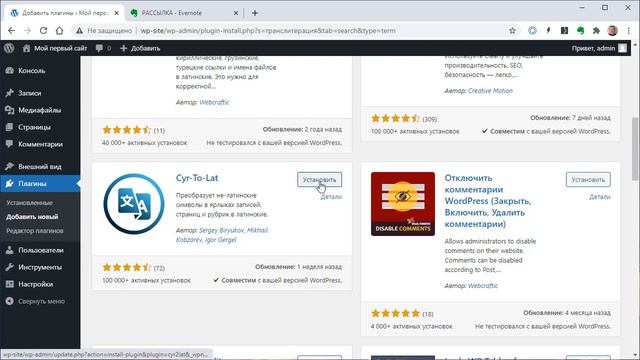Viewport: 640px width, 360px height.
Task: Open Привет, admin account menu
Action: point(599,48)
